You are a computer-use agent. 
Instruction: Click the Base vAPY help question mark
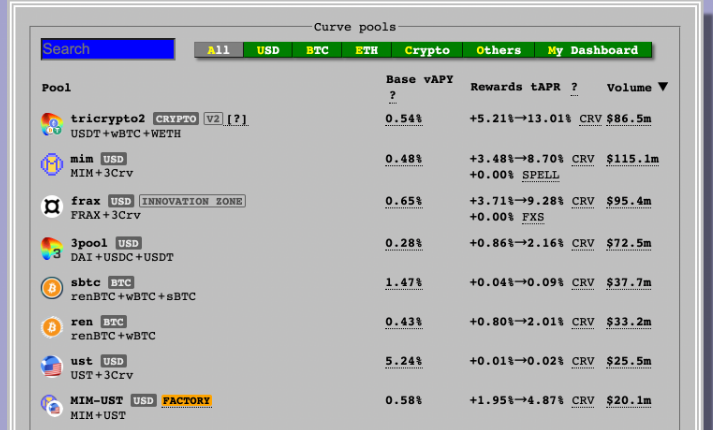coord(393,95)
